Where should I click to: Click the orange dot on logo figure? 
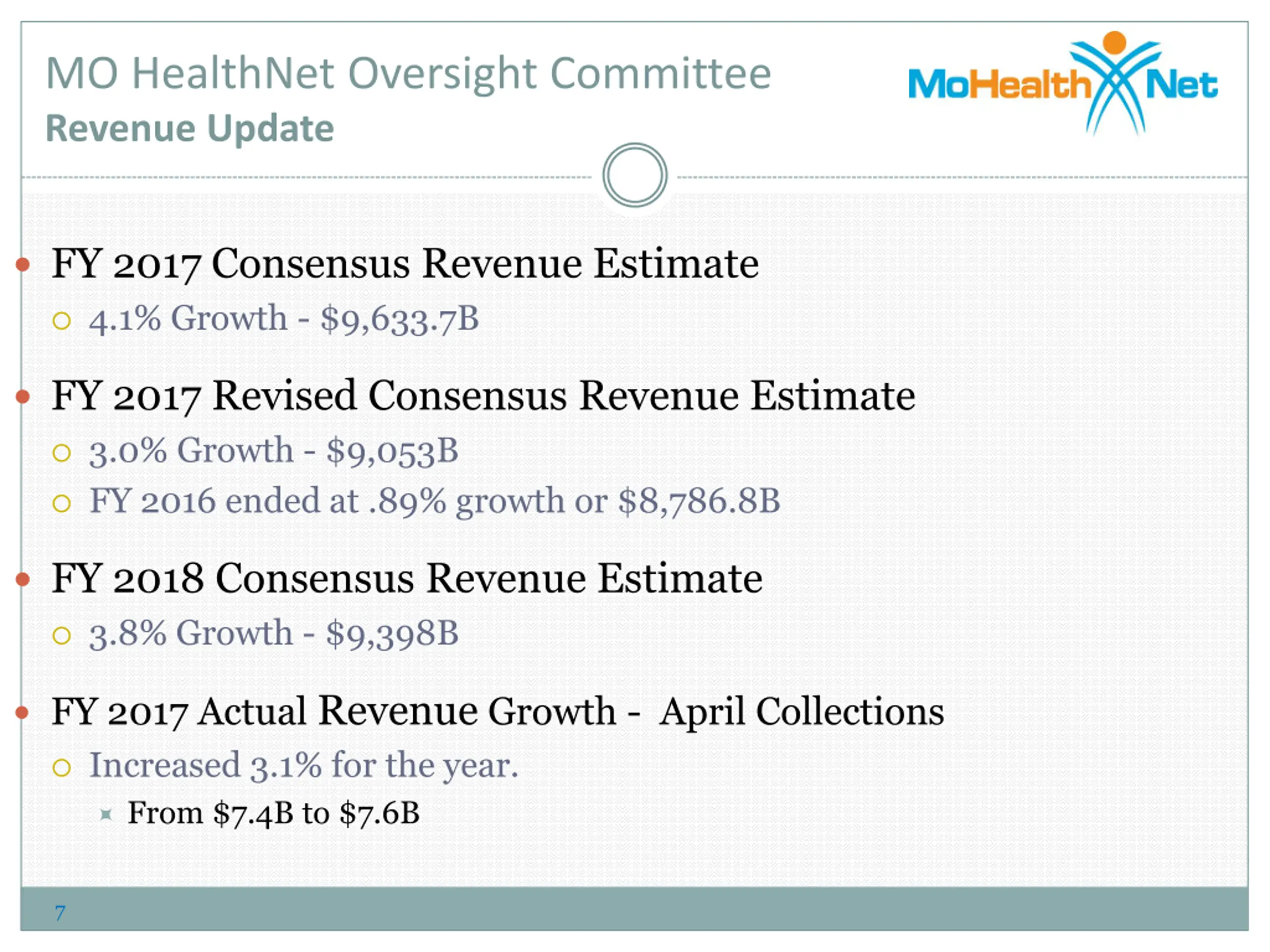(1114, 43)
